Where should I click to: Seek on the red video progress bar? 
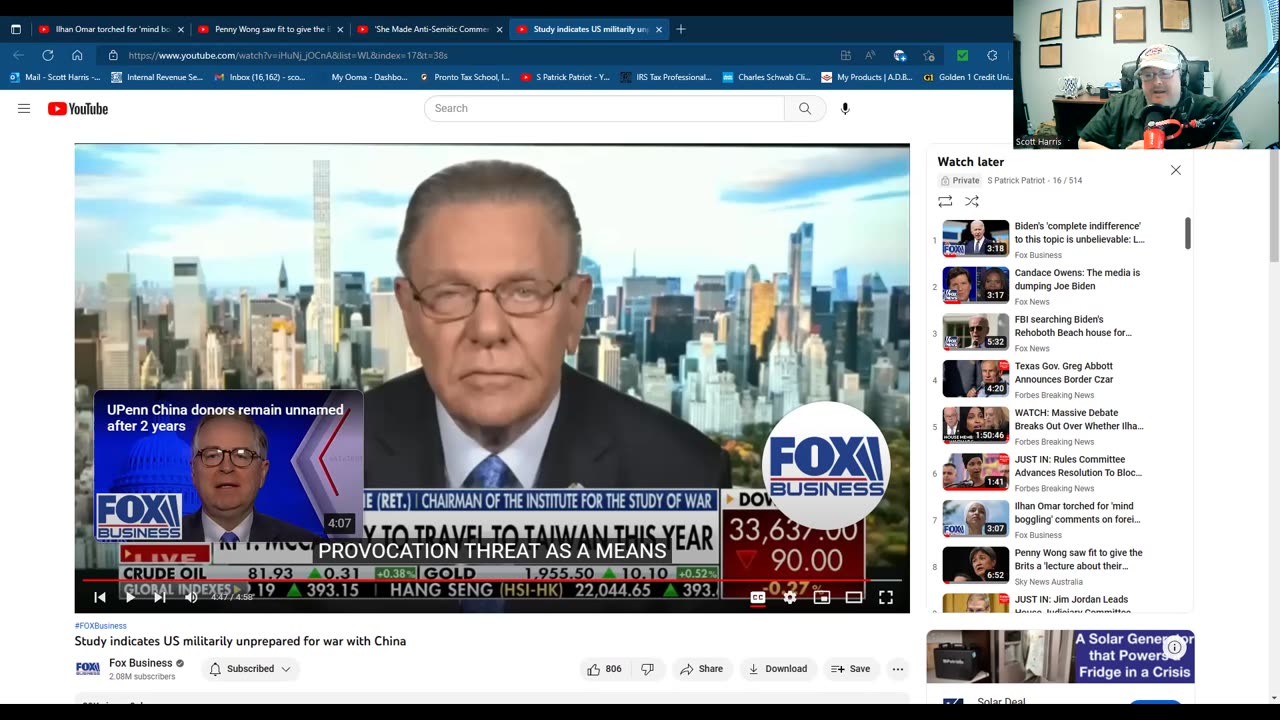coord(492,580)
